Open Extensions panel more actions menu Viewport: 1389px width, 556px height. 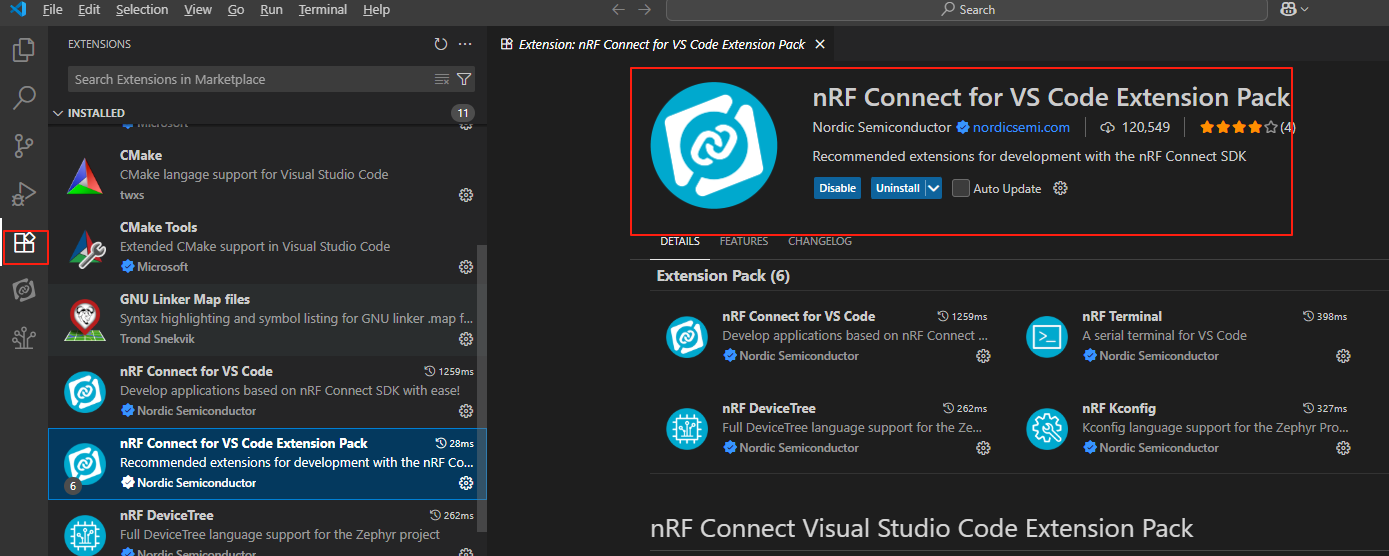click(465, 44)
